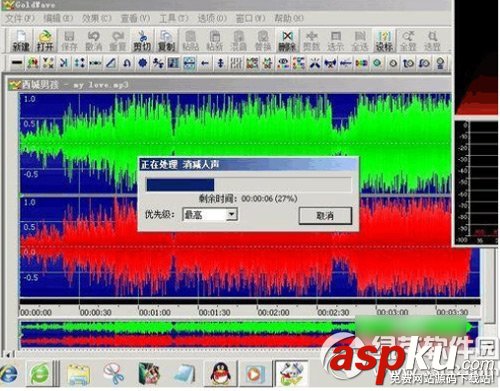Open the 帮助(H) menu
500x391 pixels.
(x=289, y=18)
